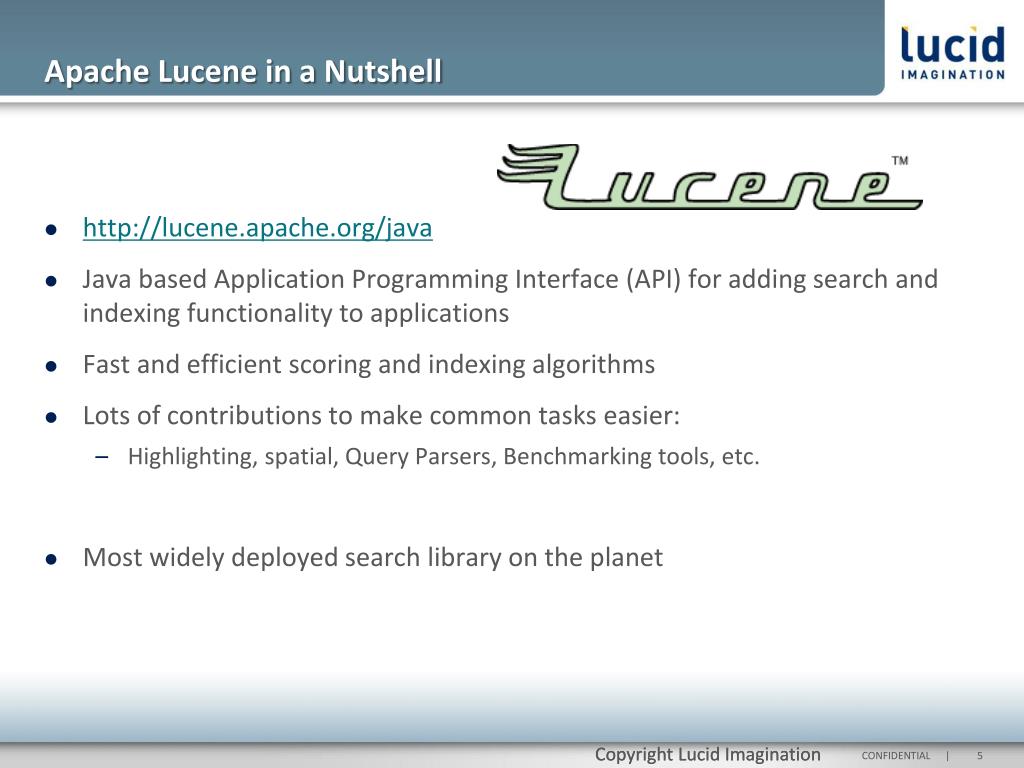Click the 'Highlighting, spatial, Query Parsers' sub-bullet
Image resolution: width=1024 pixels, height=768 pixels.
(443, 456)
